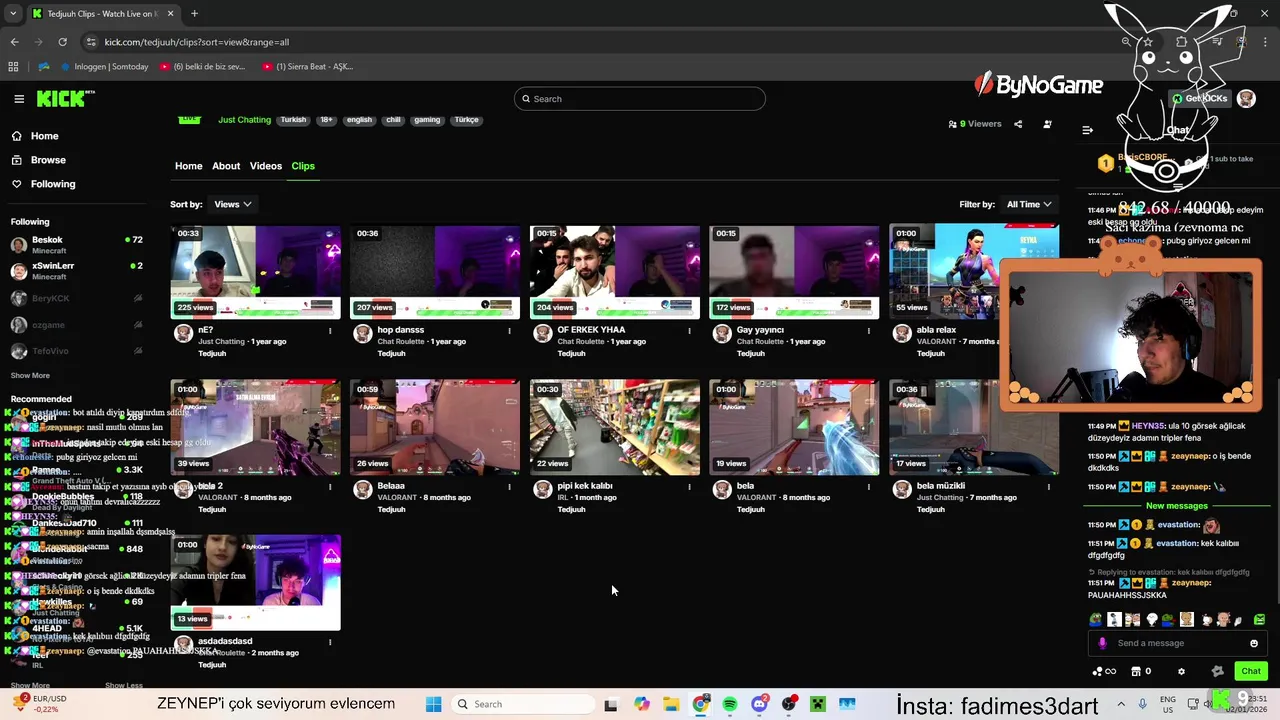Open options menu for 'Gay yayıncı' clip

869,331
